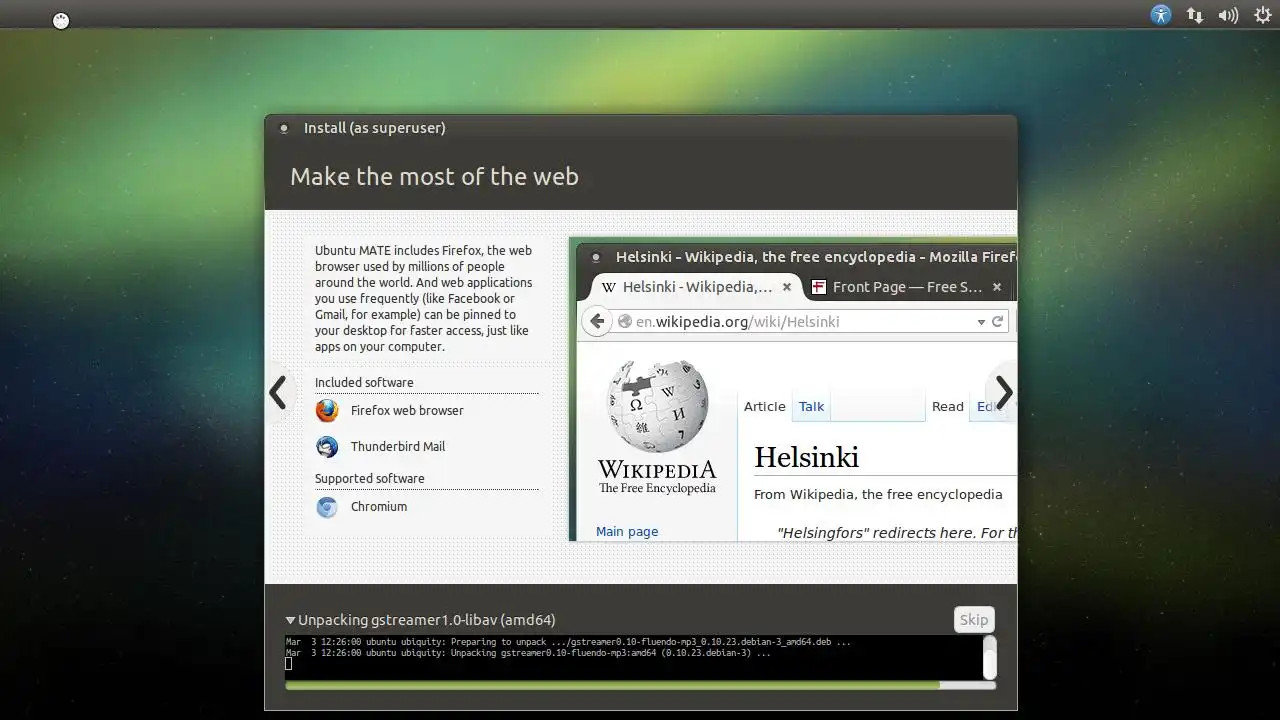Image resolution: width=1280 pixels, height=720 pixels.
Task: Click 'From Wikipedia, the free encyclopedia' text
Action: 878,494
